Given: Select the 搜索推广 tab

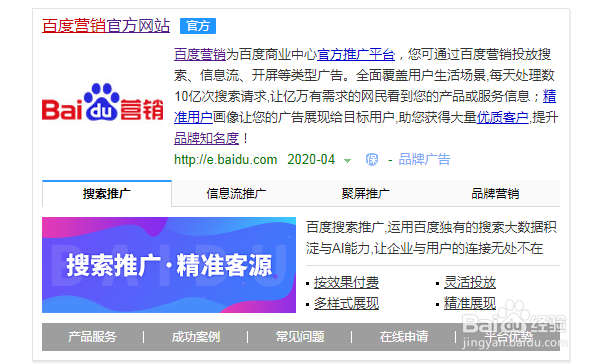Looking at the screenshot, I should [107, 194].
